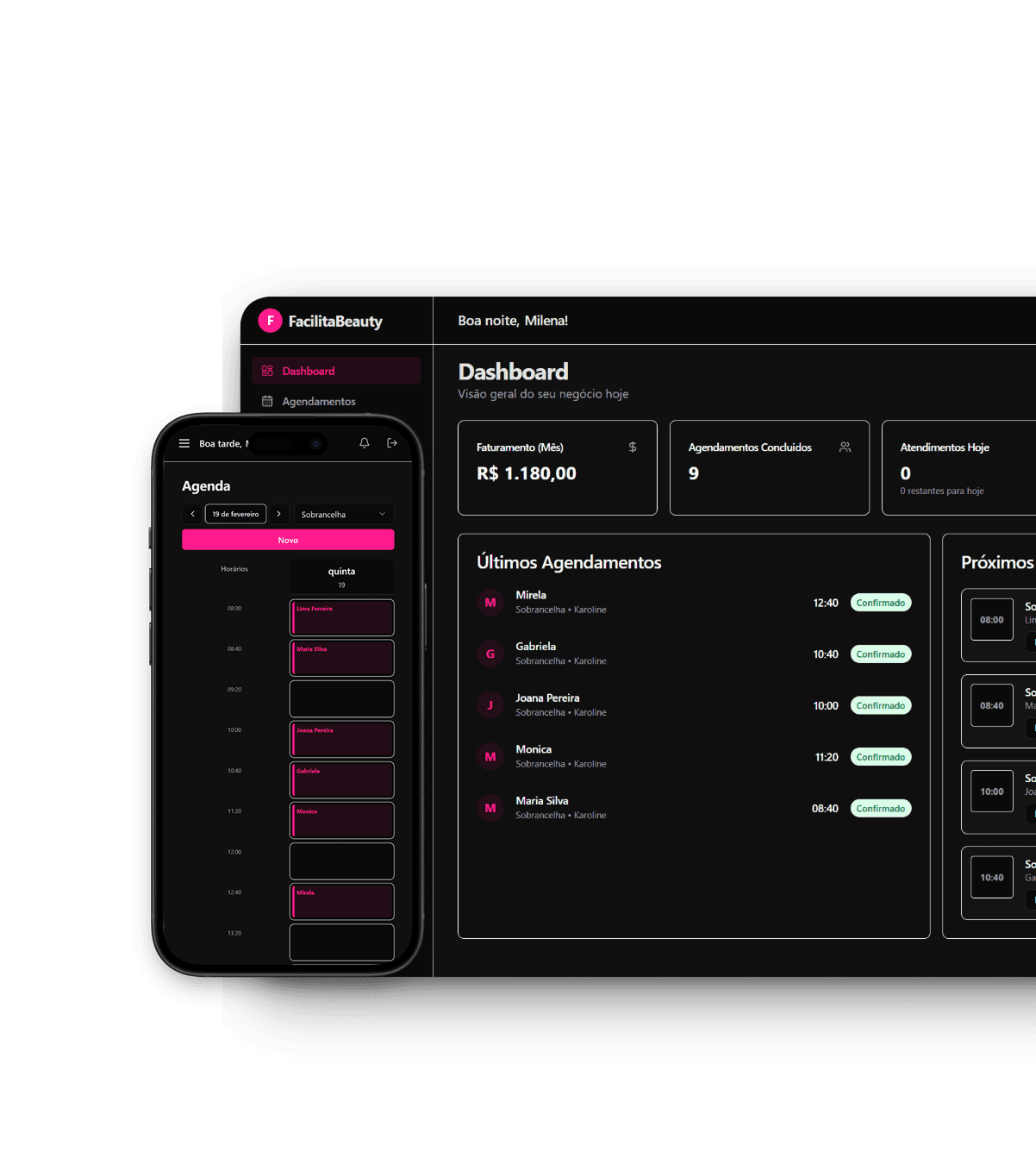Click the 19 de fevereiro date field
1036x1164 pixels.
coord(234,513)
